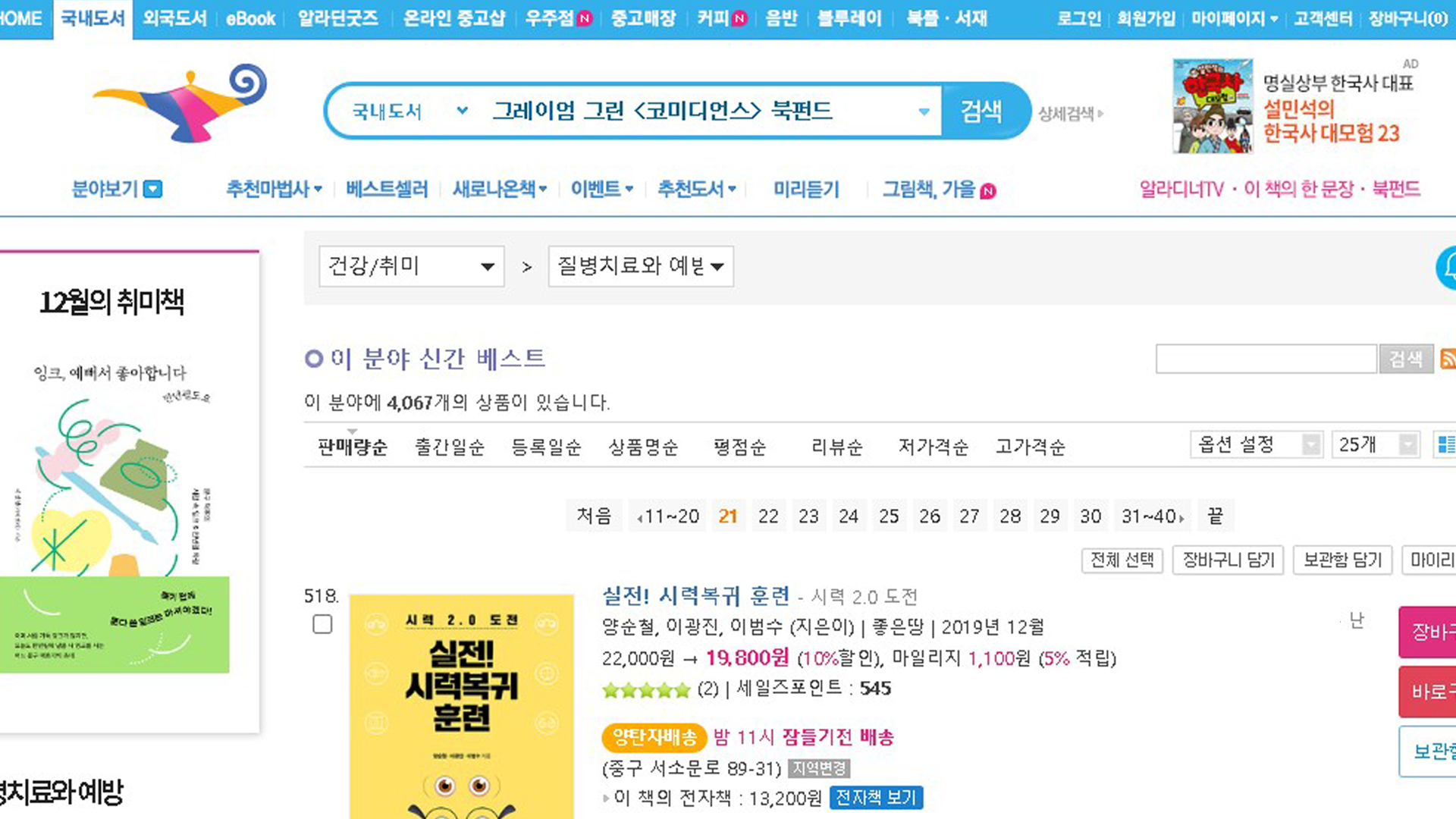Open the 25개 items-per-page dropdown
Screen dimensions: 1456x819
(x=1375, y=444)
